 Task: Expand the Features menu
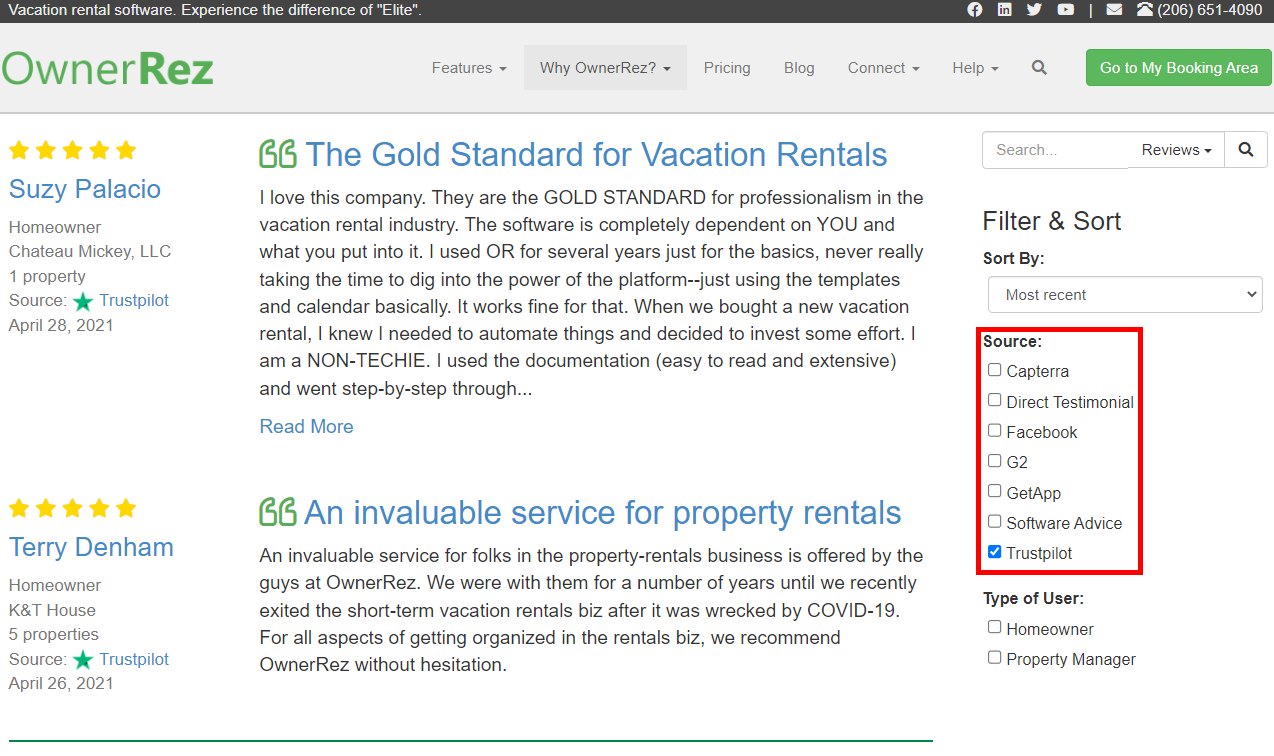point(469,68)
